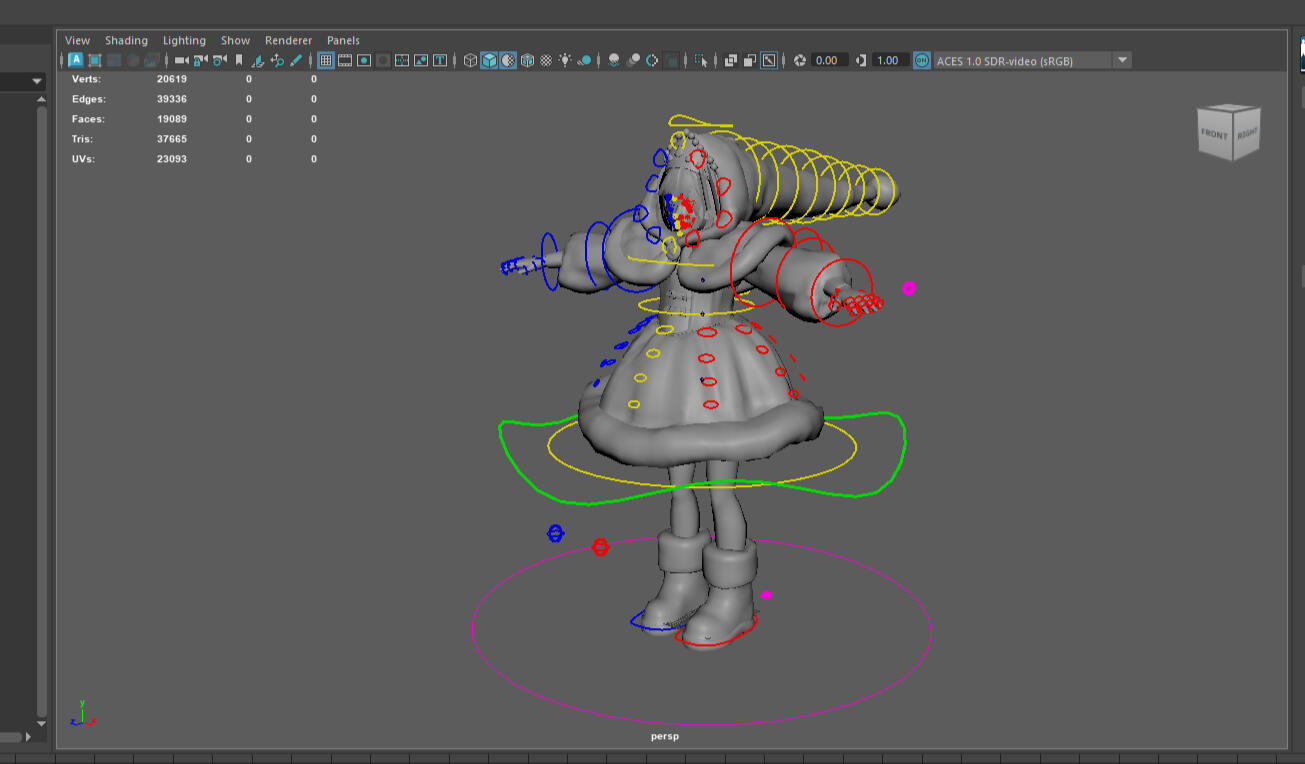The width and height of the screenshot is (1305, 764).
Task: Click the FRONT face of the View Cube
Action: [x=1214, y=135]
